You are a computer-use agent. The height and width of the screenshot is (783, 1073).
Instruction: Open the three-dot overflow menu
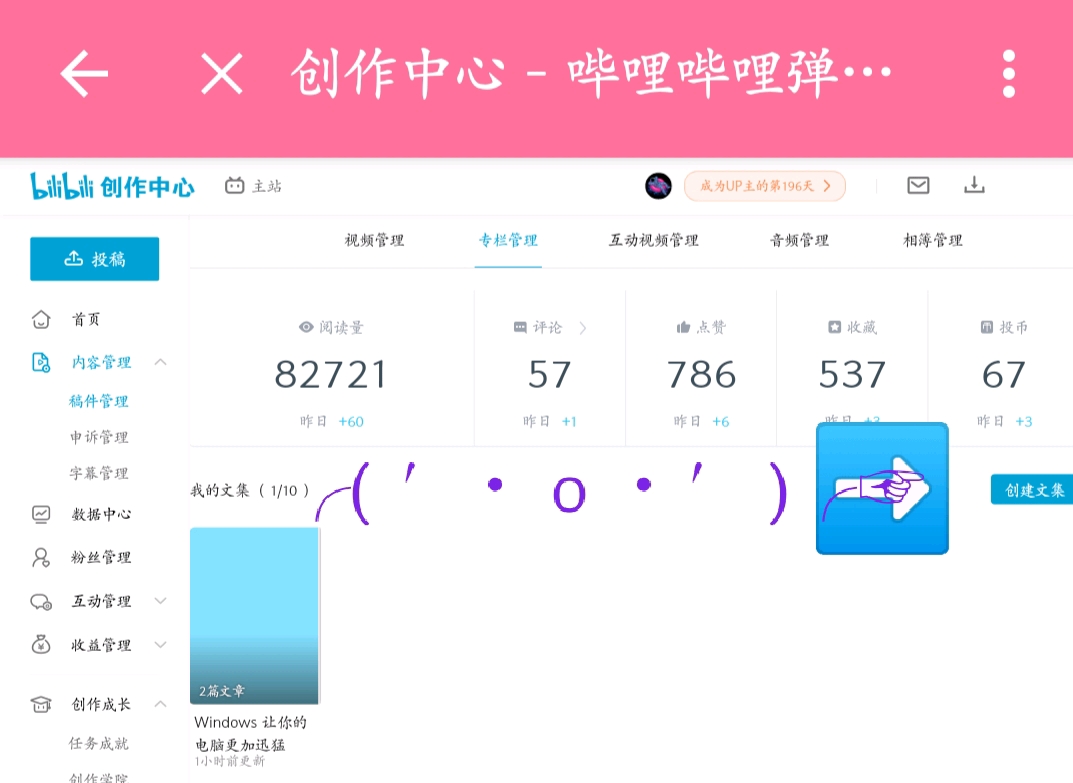(1009, 73)
